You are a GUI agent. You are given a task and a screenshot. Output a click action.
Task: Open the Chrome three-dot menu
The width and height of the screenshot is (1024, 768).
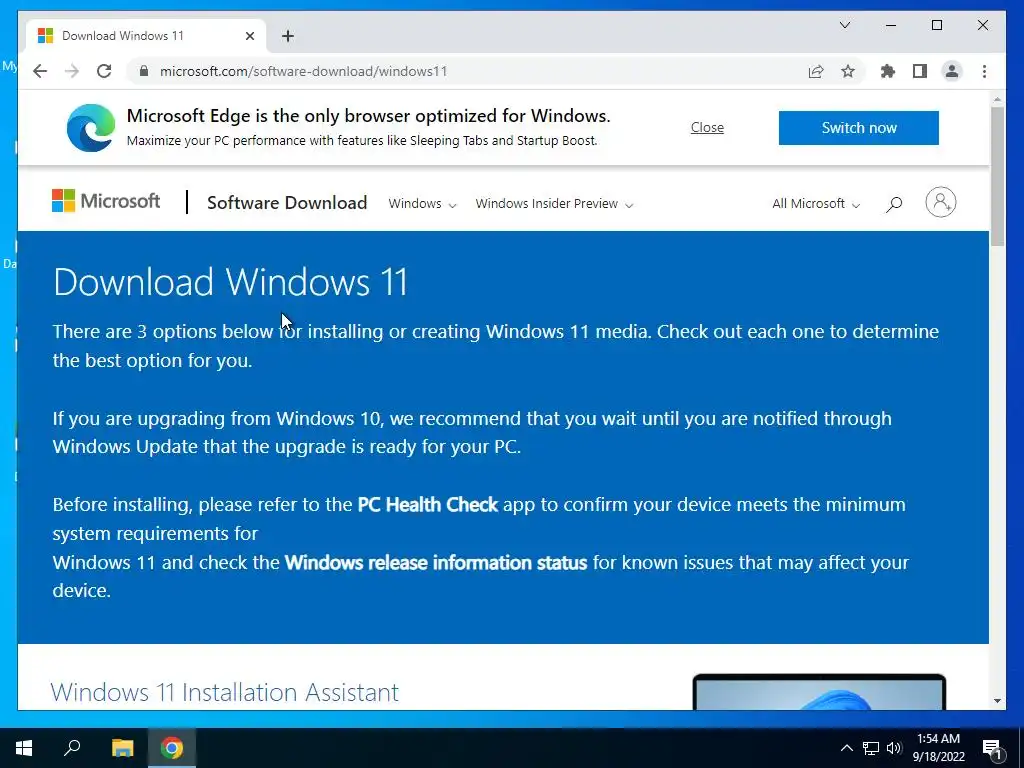984,71
